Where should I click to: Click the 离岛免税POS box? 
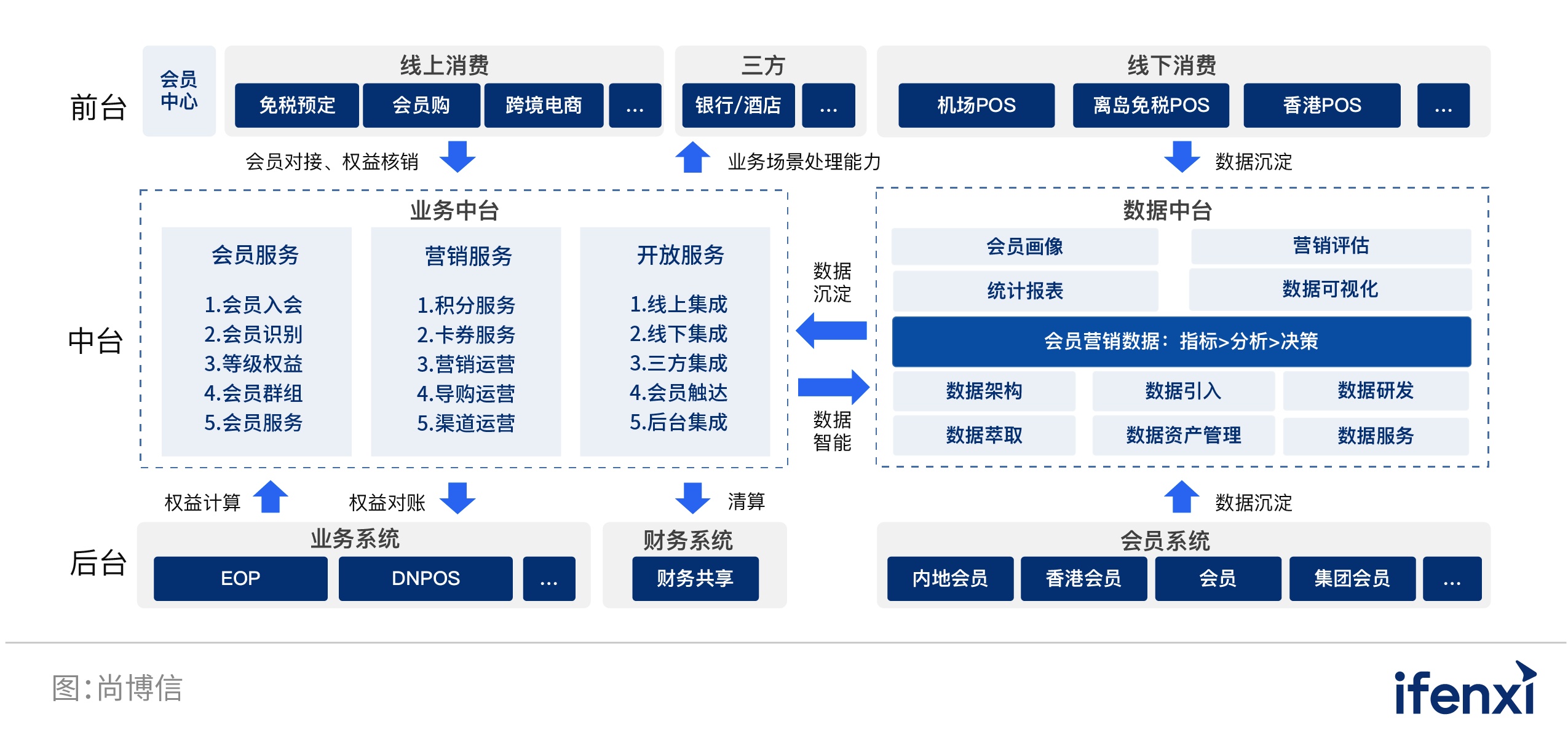click(1151, 105)
